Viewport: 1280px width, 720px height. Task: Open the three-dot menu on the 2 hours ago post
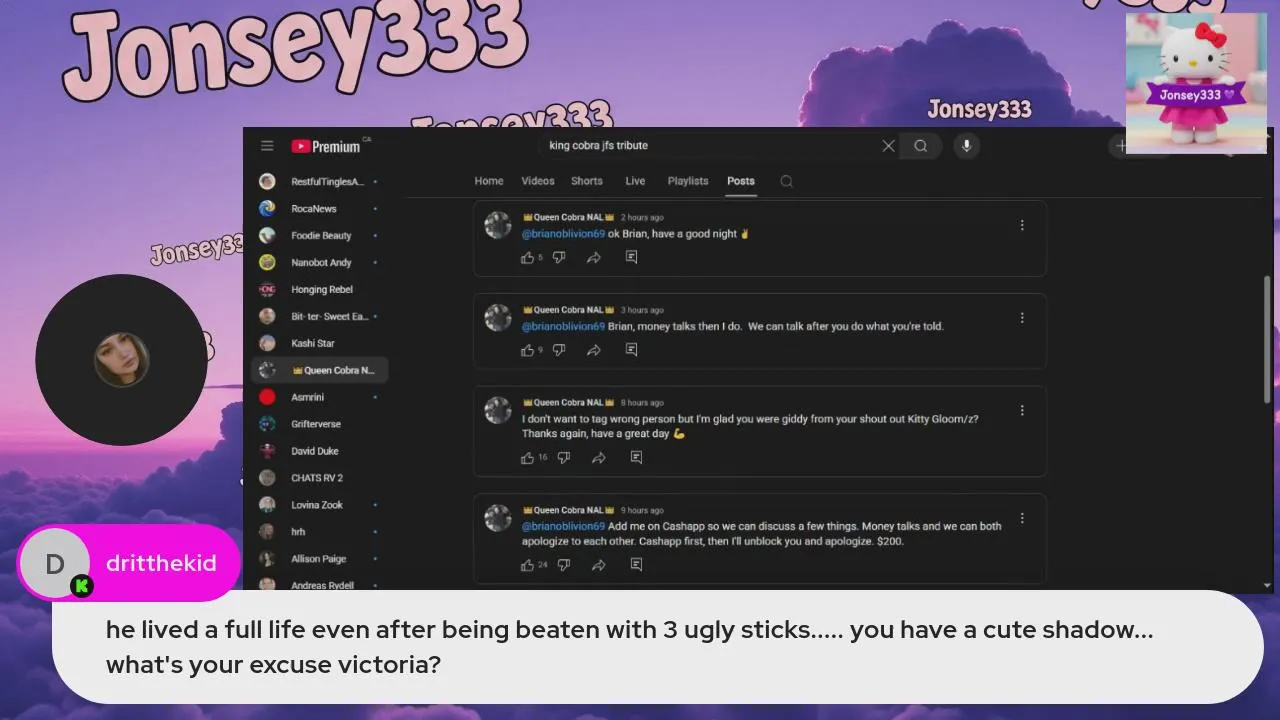[x=1022, y=226]
